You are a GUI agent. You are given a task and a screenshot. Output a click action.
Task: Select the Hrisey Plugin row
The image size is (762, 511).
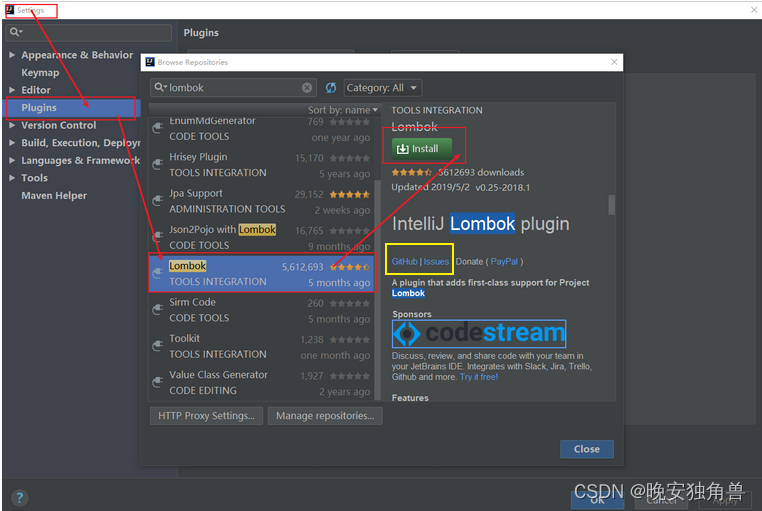(x=262, y=165)
